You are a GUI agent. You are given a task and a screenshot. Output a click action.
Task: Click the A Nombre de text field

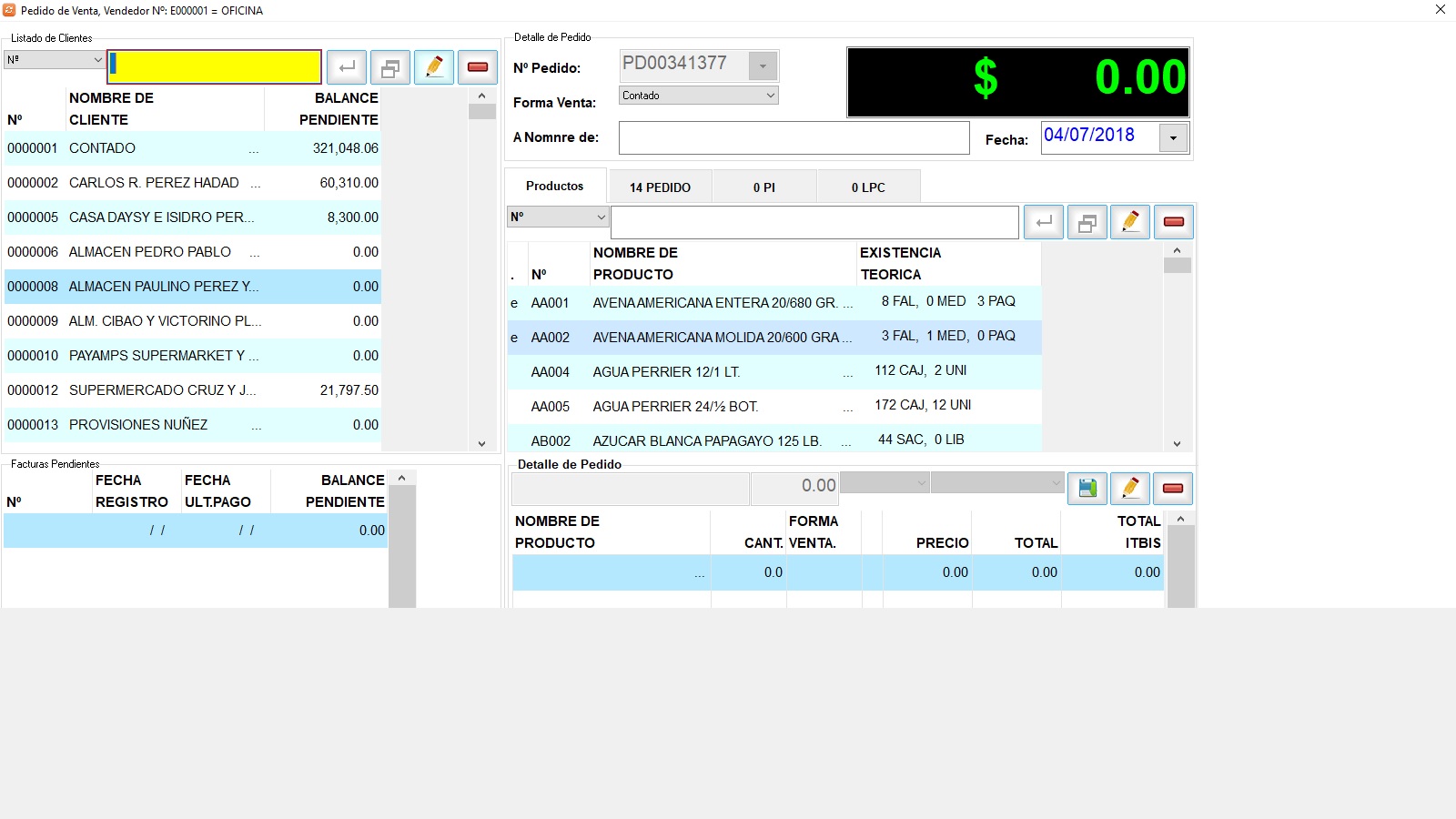click(x=794, y=138)
